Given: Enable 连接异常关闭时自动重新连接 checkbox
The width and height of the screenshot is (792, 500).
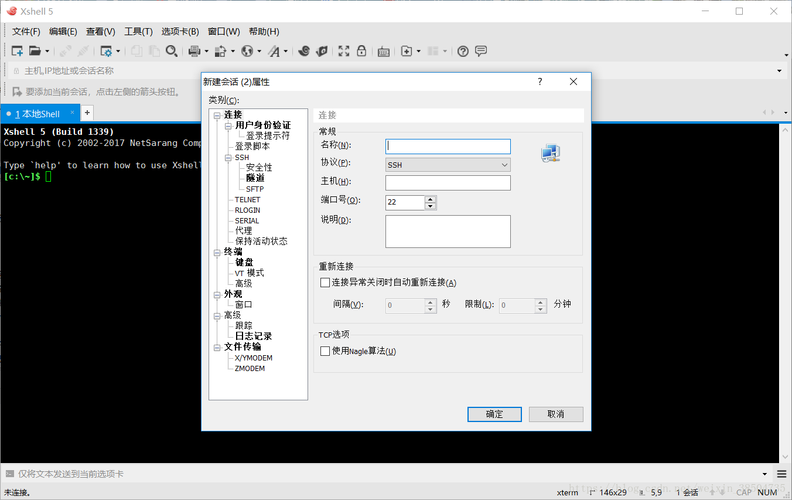Looking at the screenshot, I should pyautogui.click(x=325, y=282).
